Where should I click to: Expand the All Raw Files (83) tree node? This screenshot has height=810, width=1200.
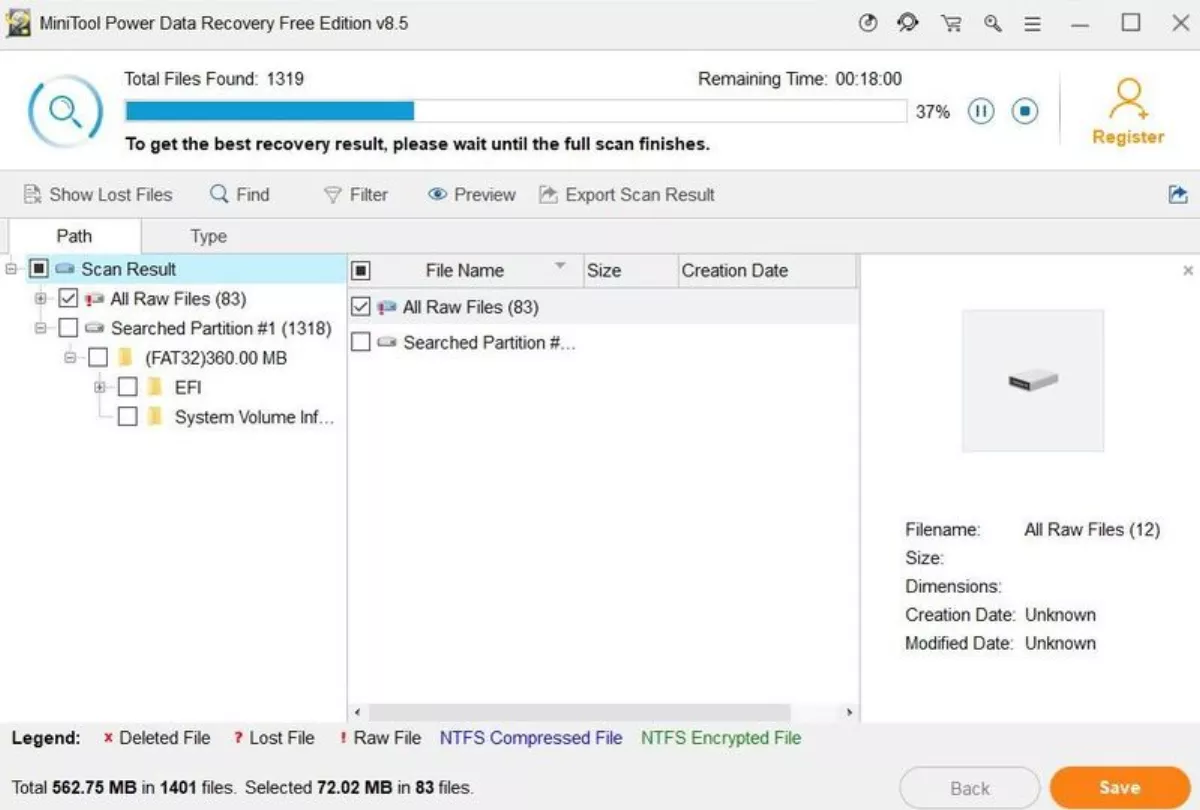click(41, 299)
